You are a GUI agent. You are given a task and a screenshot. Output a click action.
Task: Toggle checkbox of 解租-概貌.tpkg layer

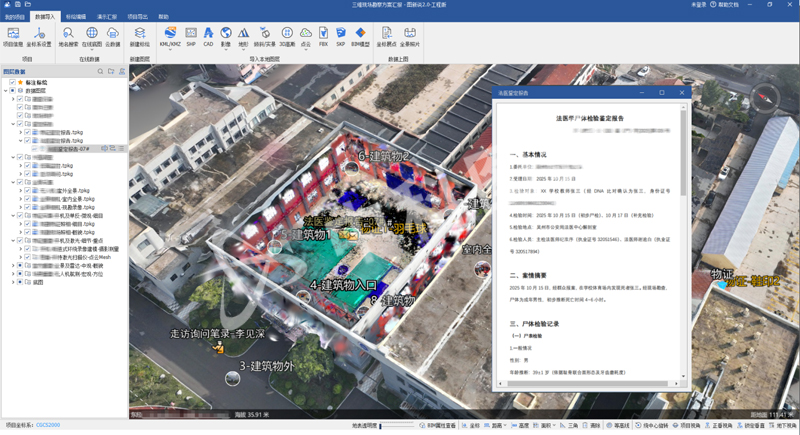(28, 232)
